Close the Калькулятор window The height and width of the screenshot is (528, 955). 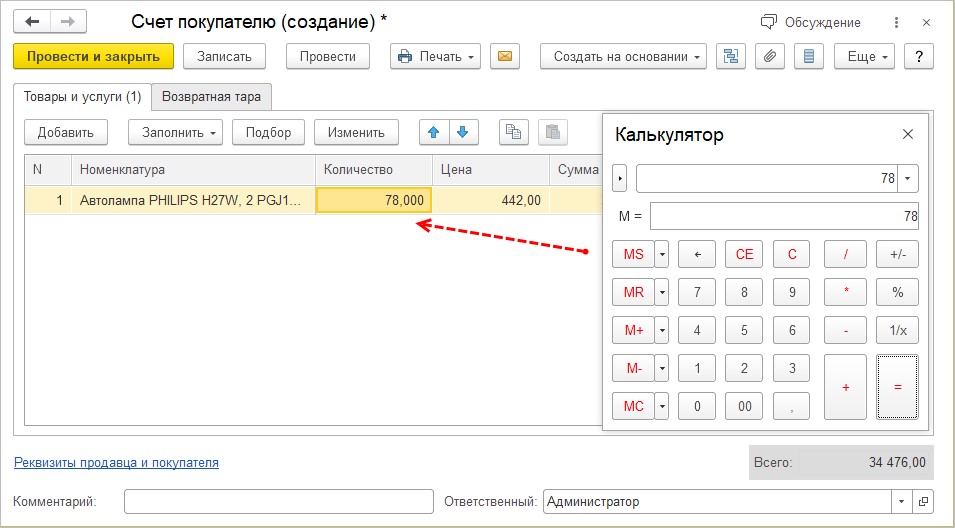908,134
